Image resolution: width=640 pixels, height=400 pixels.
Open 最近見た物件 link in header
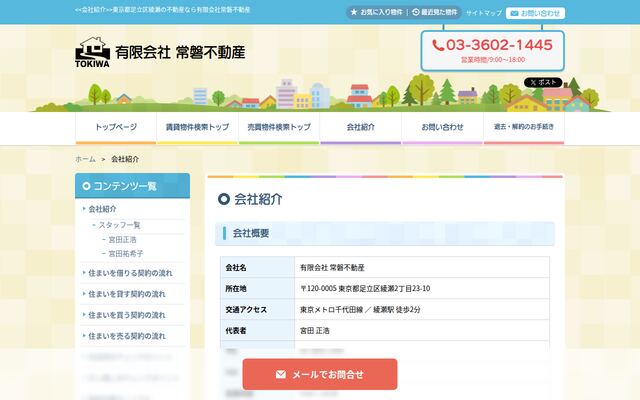pyautogui.click(x=435, y=12)
